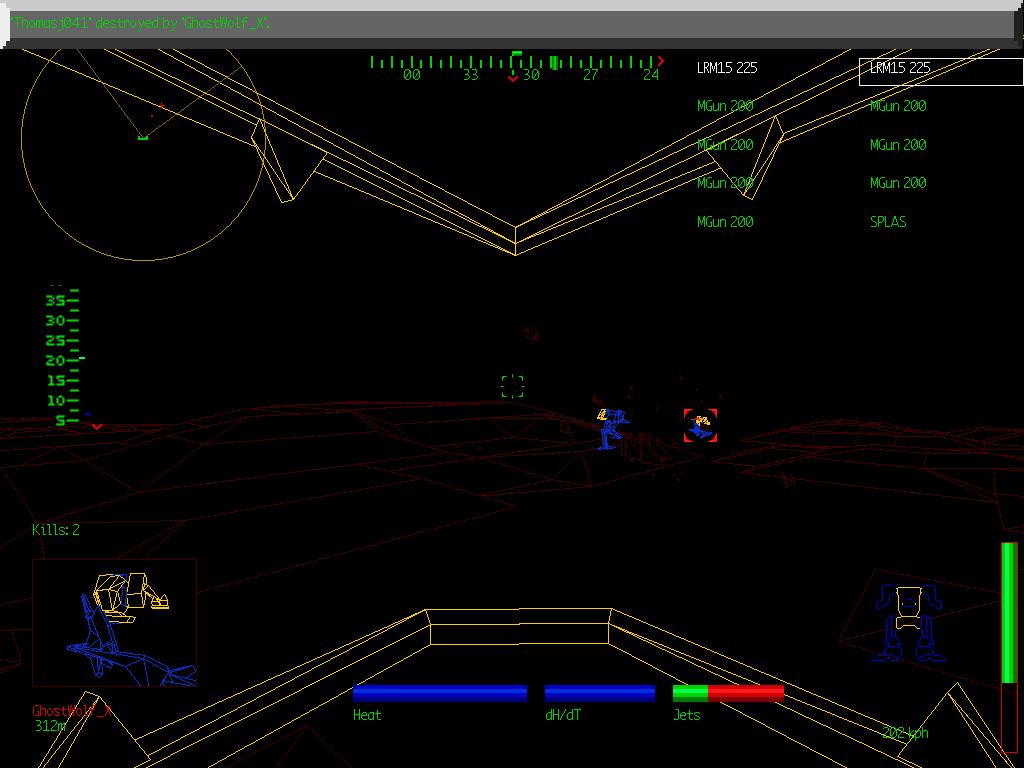1024x768 pixels.
Task: Click the 20 mark on left ladder scale
Action: pos(56,360)
